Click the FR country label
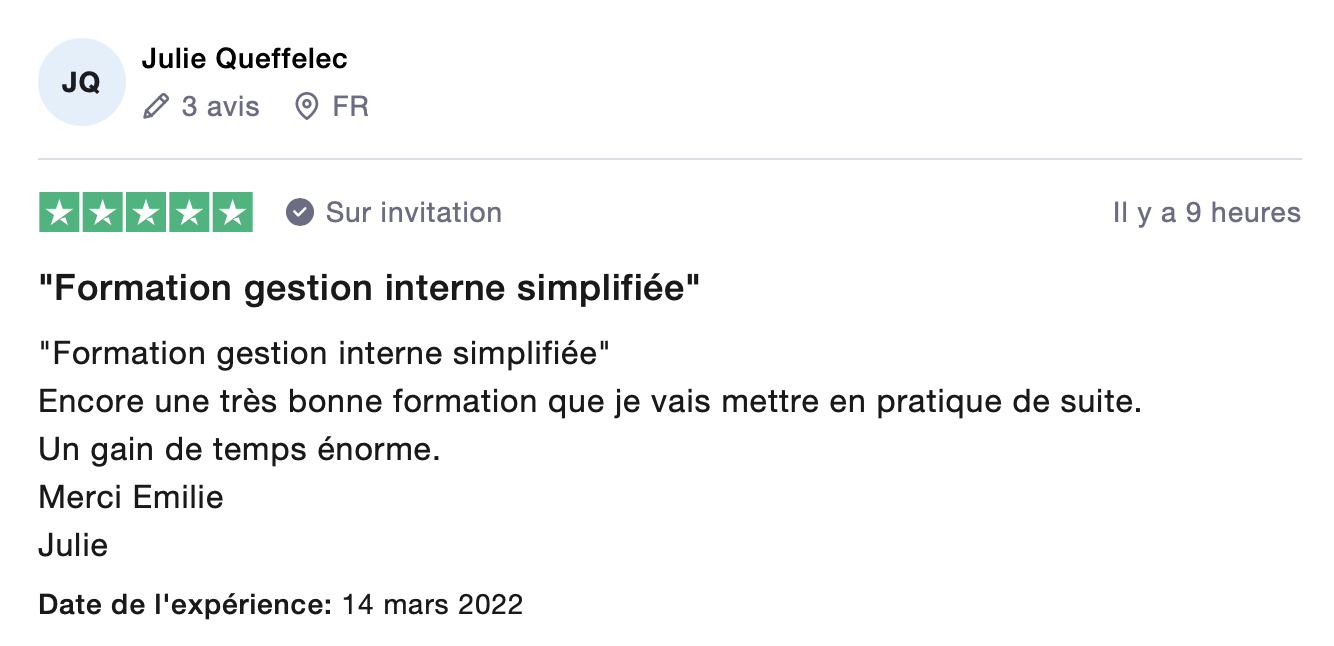Image resolution: width=1334 pixels, height=646 pixels. click(x=351, y=106)
